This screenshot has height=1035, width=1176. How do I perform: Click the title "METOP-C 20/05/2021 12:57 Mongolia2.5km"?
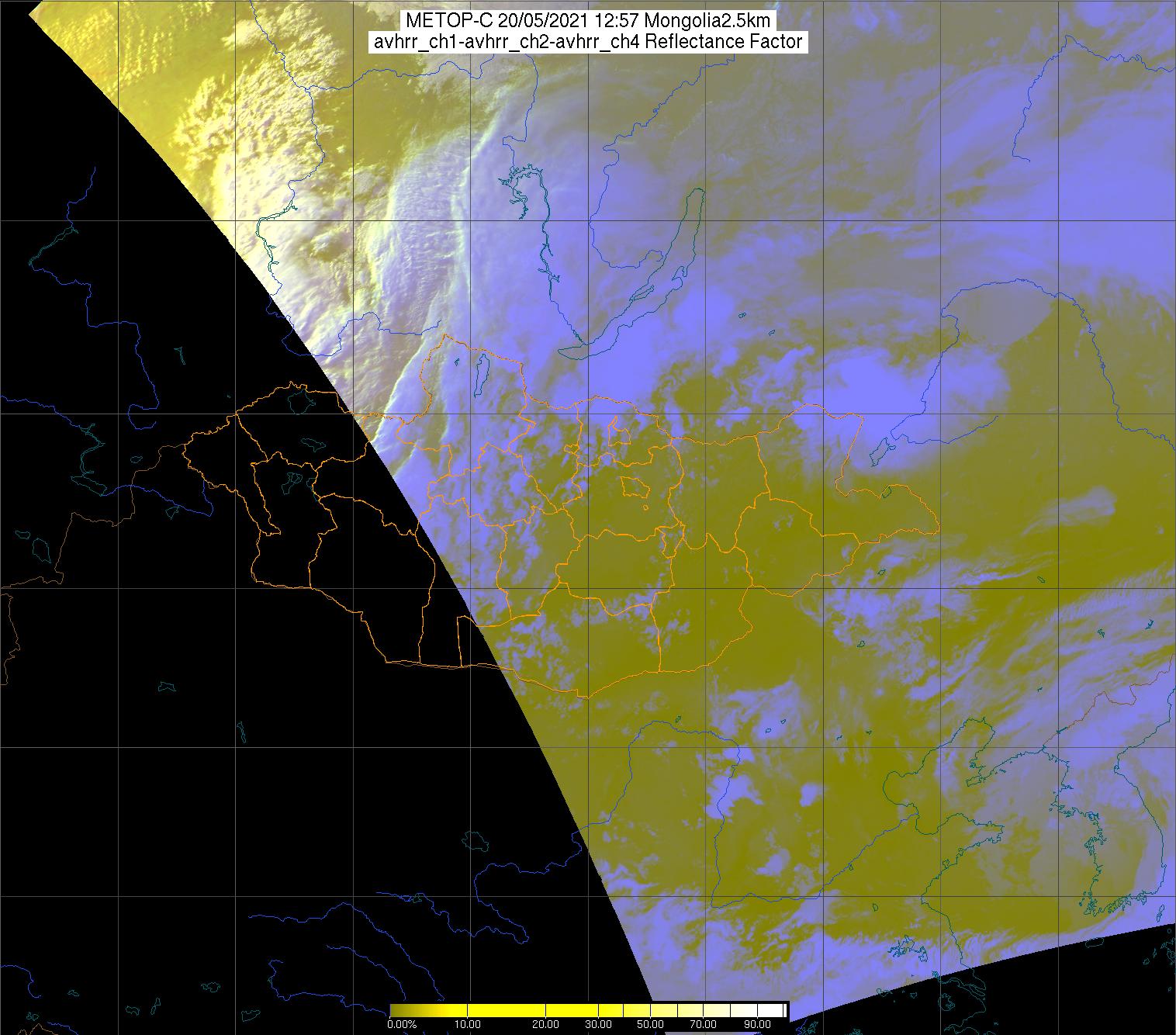pyautogui.click(x=587, y=20)
